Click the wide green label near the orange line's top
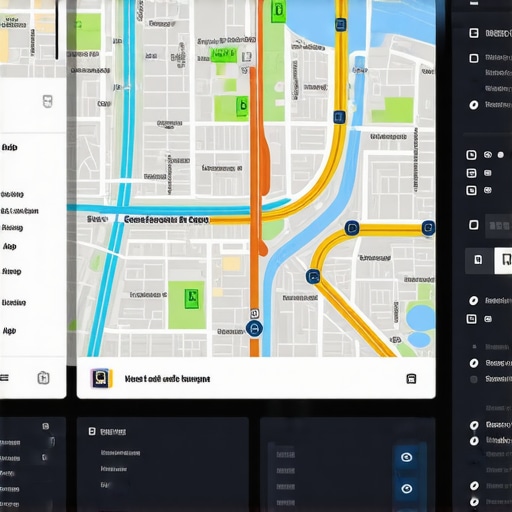The height and width of the screenshot is (512, 512). [224, 55]
